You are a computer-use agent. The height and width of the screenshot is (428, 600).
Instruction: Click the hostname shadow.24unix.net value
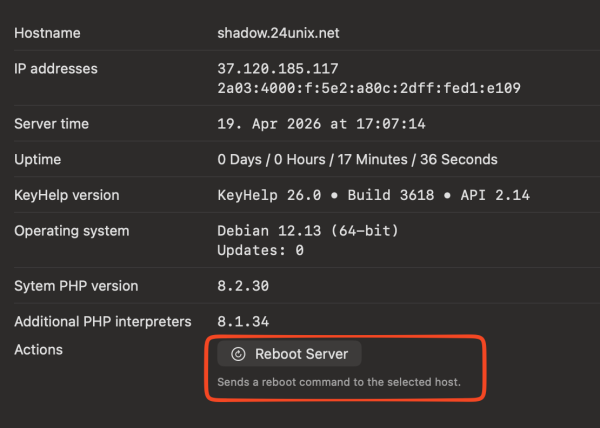278,33
